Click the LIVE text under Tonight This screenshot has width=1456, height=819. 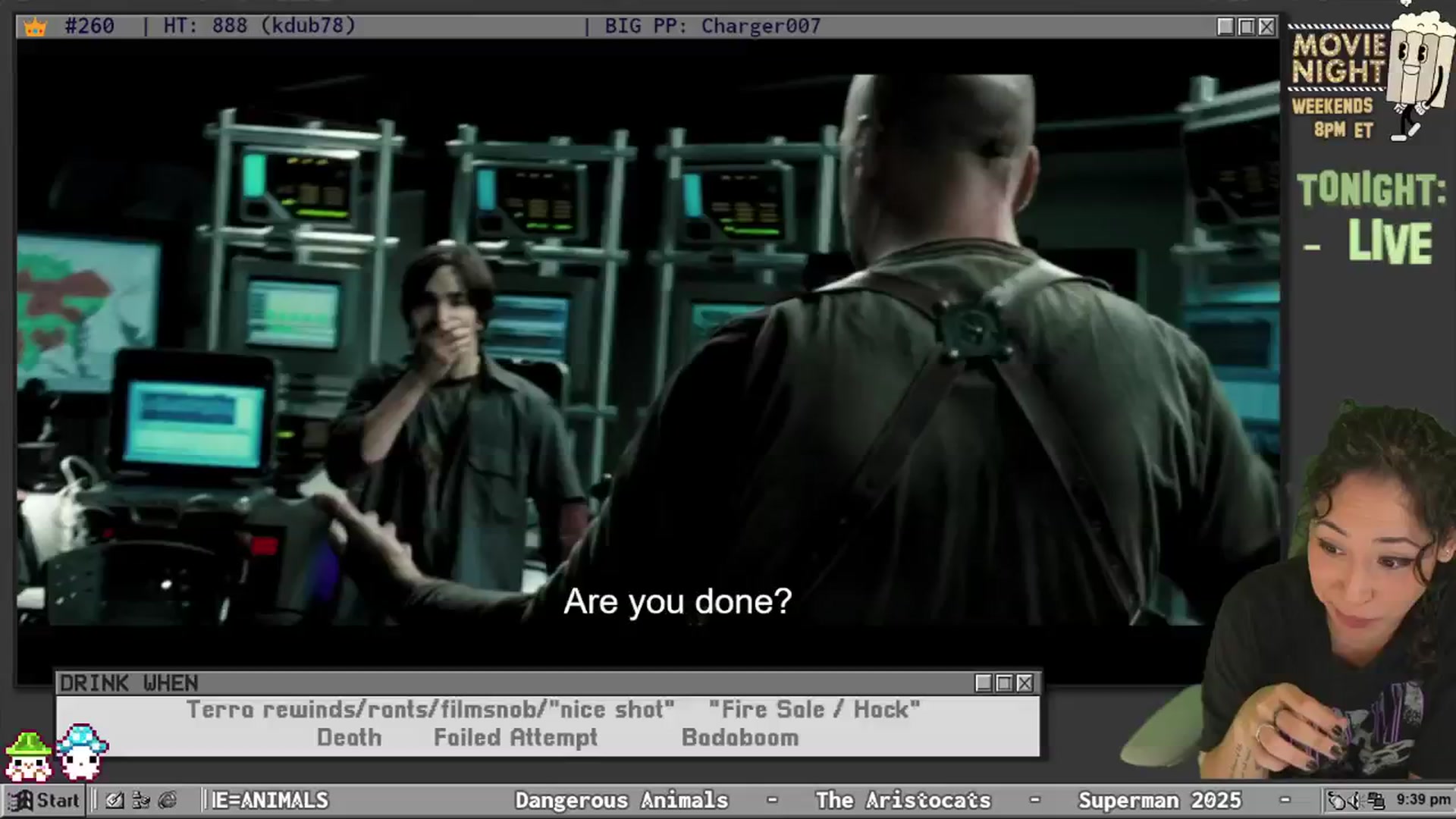pos(1390,243)
